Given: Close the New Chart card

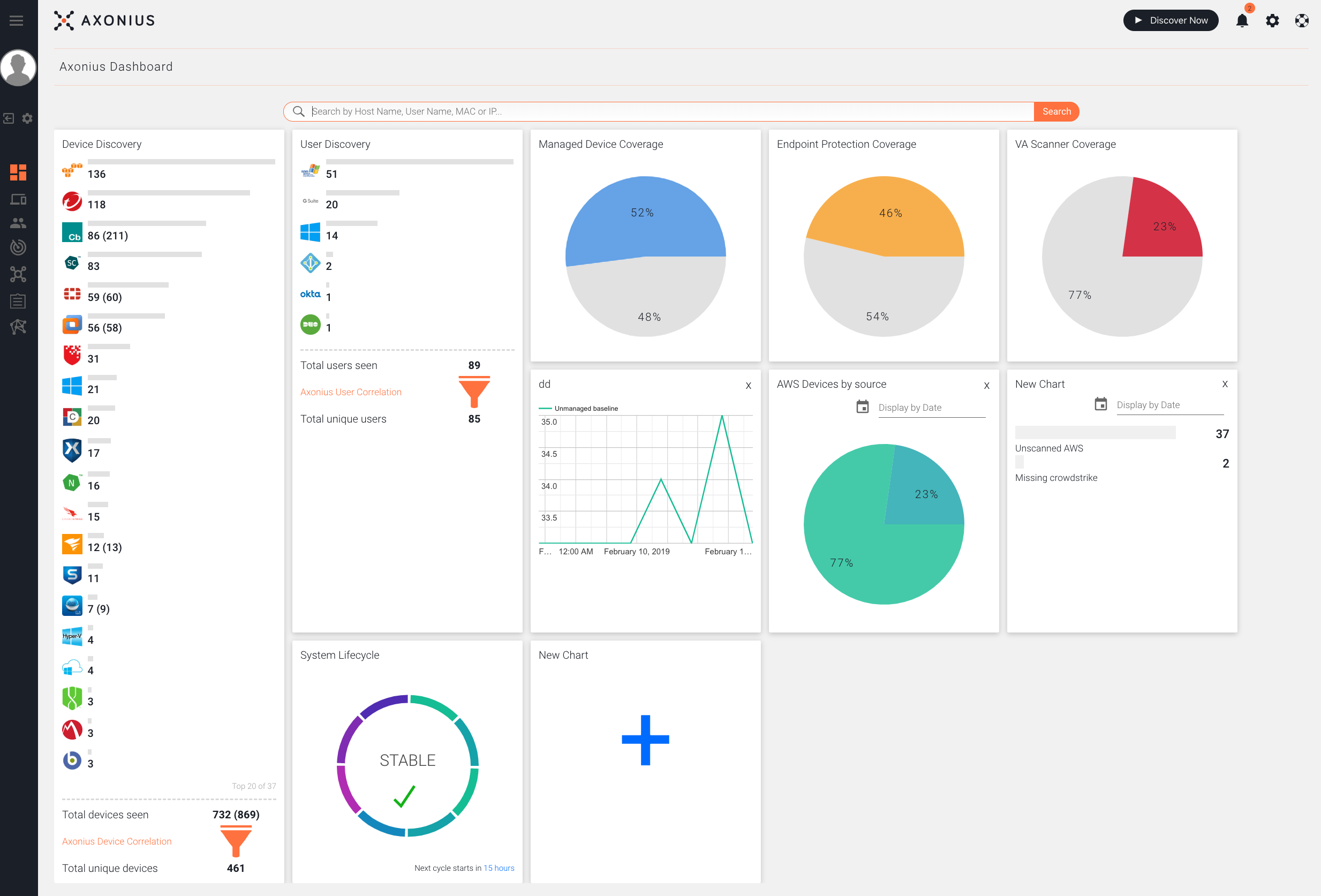Looking at the screenshot, I should pos(1225,385).
